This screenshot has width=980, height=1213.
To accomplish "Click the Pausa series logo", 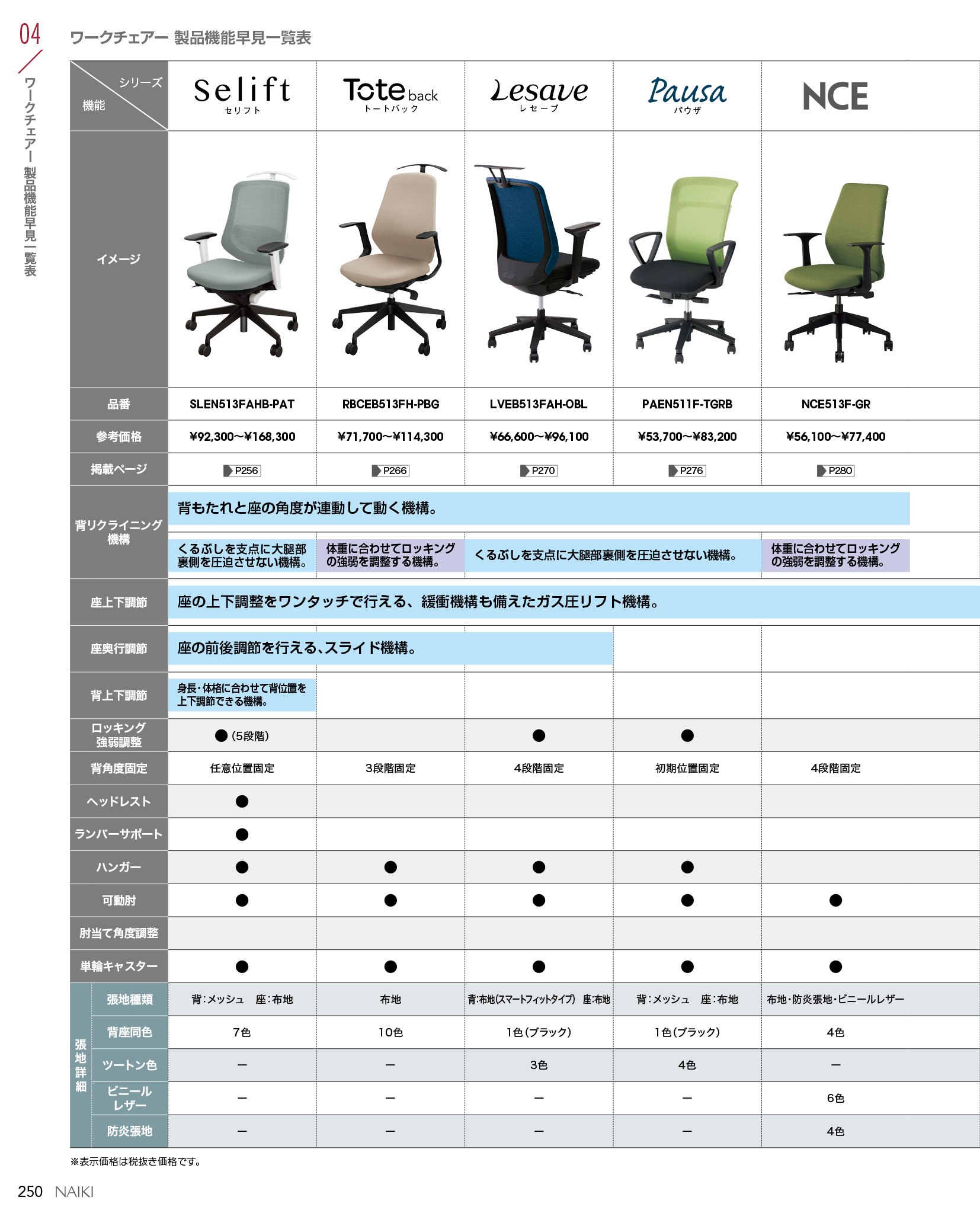I will point(687,94).
